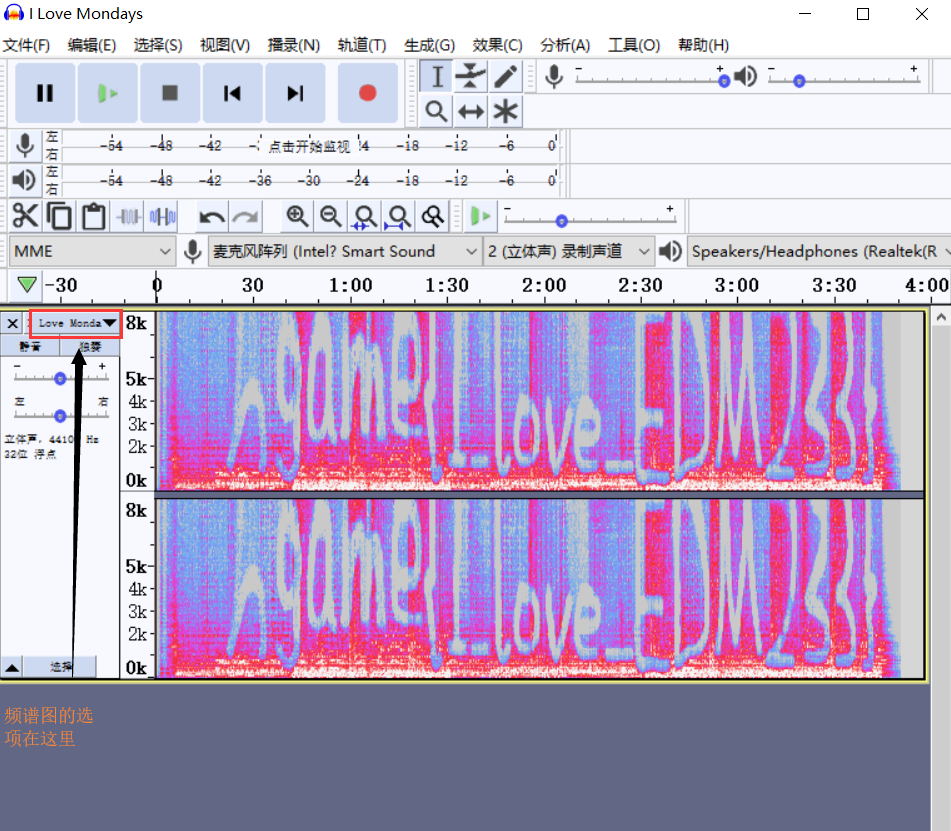Click the Cut scissors icon
This screenshot has height=831, width=951.
25,216
